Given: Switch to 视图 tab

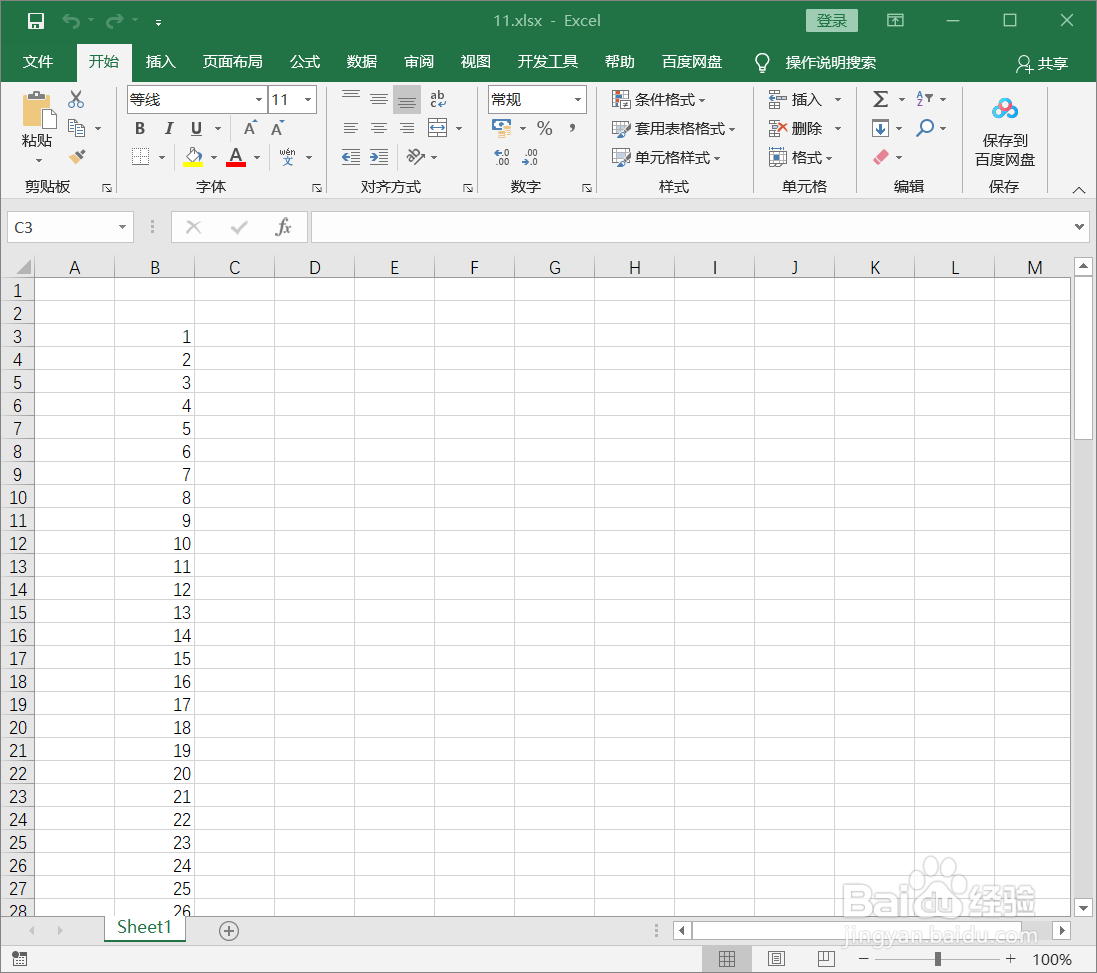Looking at the screenshot, I should [475, 62].
